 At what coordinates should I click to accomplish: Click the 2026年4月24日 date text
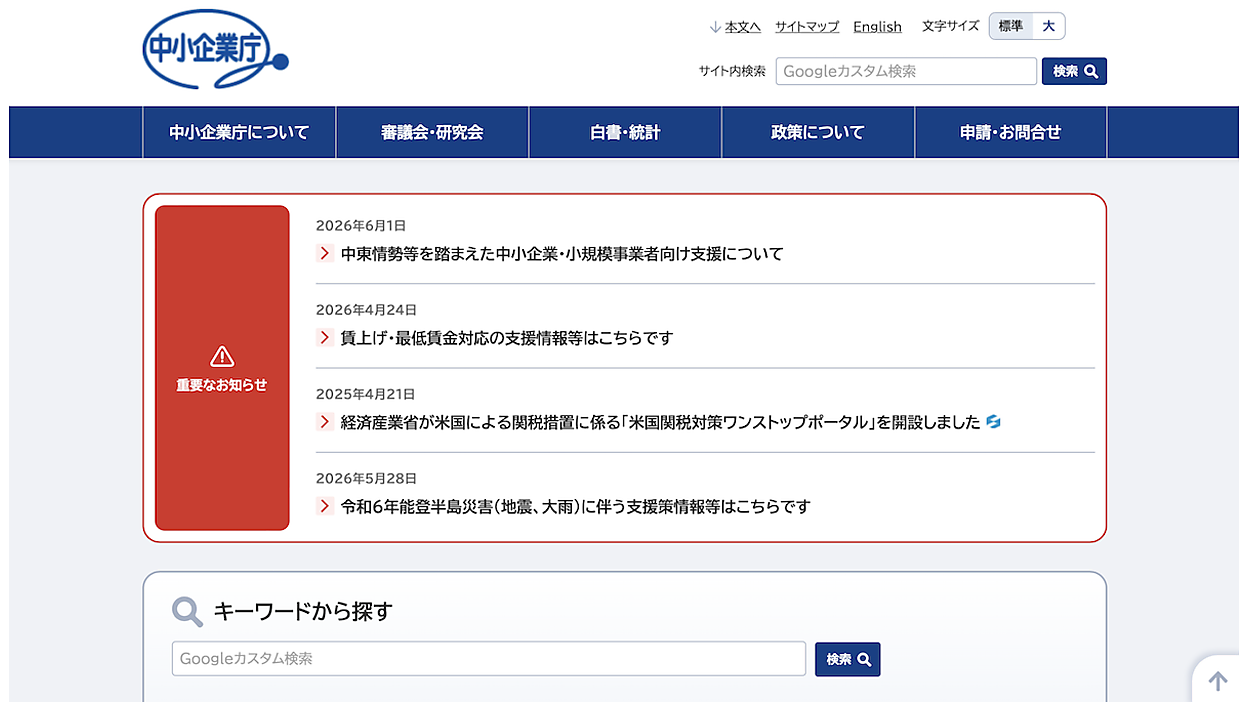click(x=366, y=310)
